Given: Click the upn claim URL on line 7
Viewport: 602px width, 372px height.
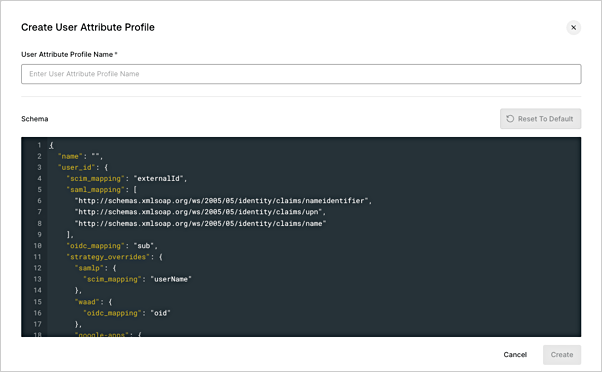Looking at the screenshot, I should [198, 212].
